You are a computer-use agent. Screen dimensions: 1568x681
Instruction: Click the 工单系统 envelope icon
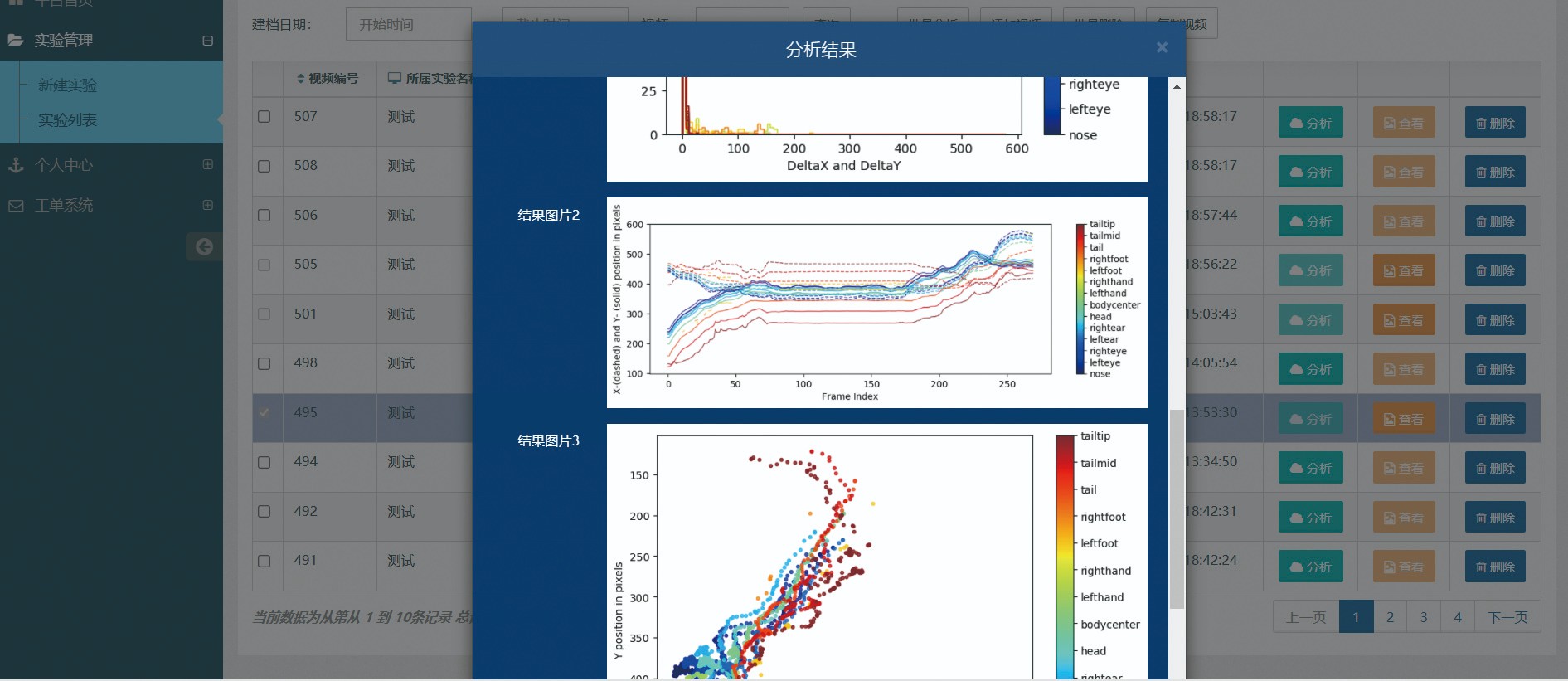[16, 205]
